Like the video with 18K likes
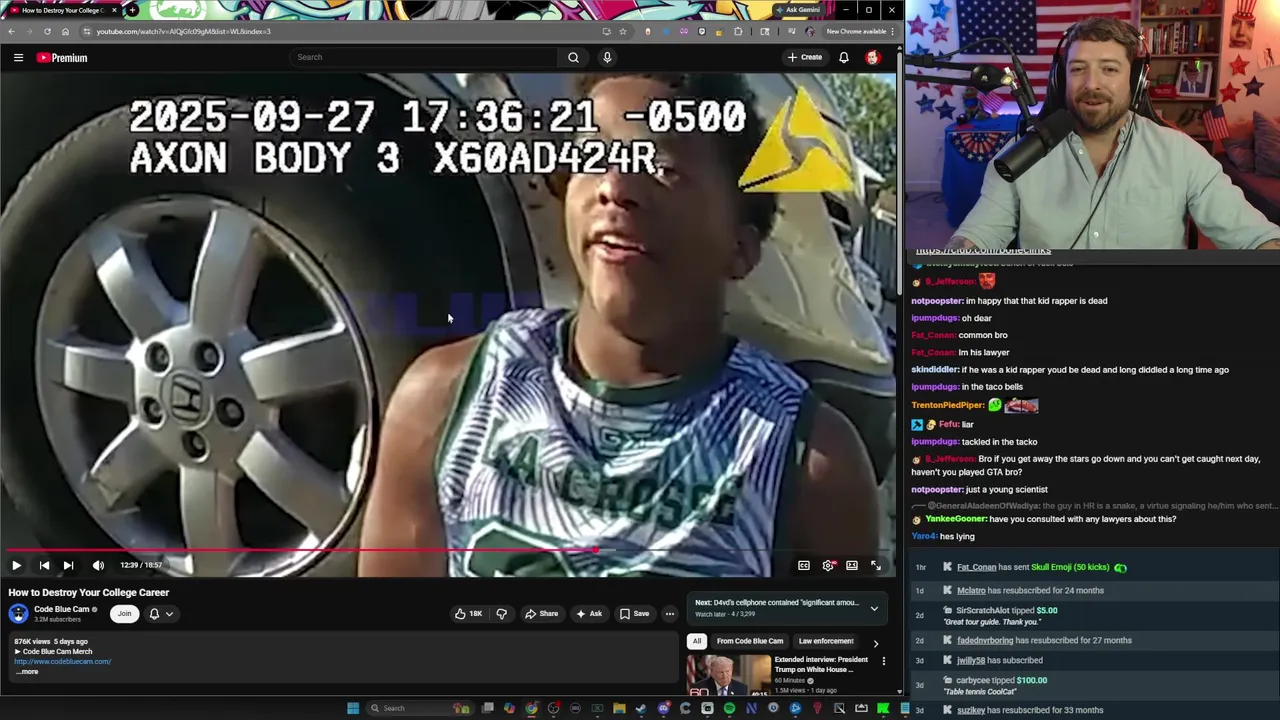The height and width of the screenshot is (720, 1280). tap(468, 614)
